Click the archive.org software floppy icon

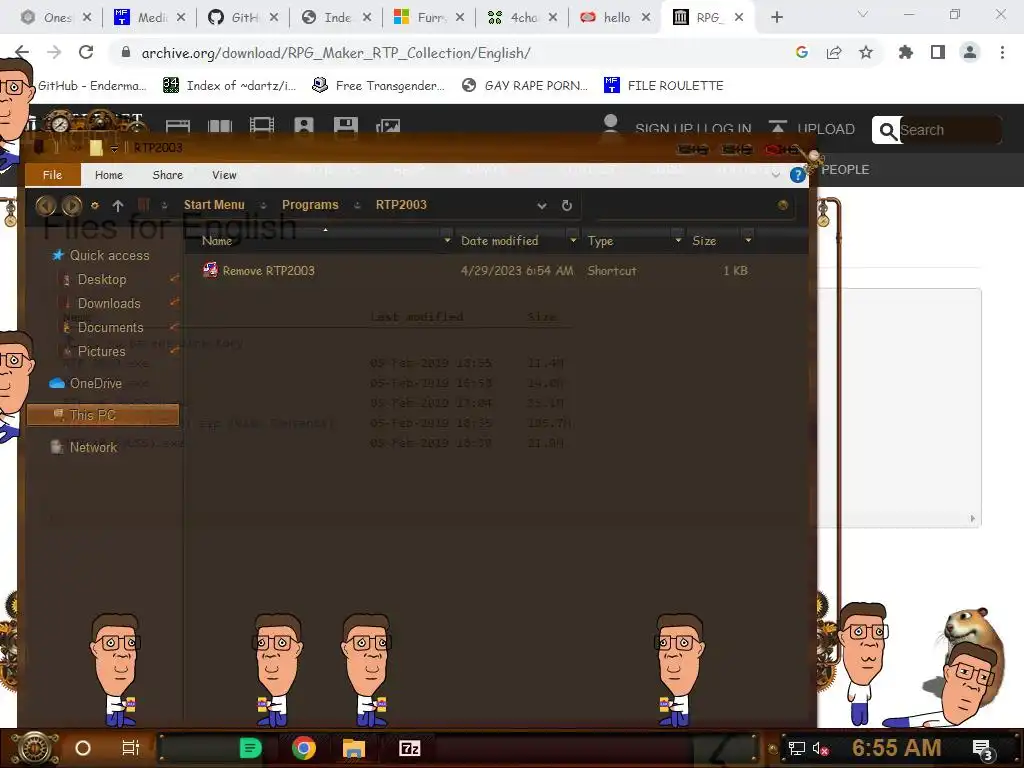(345, 125)
